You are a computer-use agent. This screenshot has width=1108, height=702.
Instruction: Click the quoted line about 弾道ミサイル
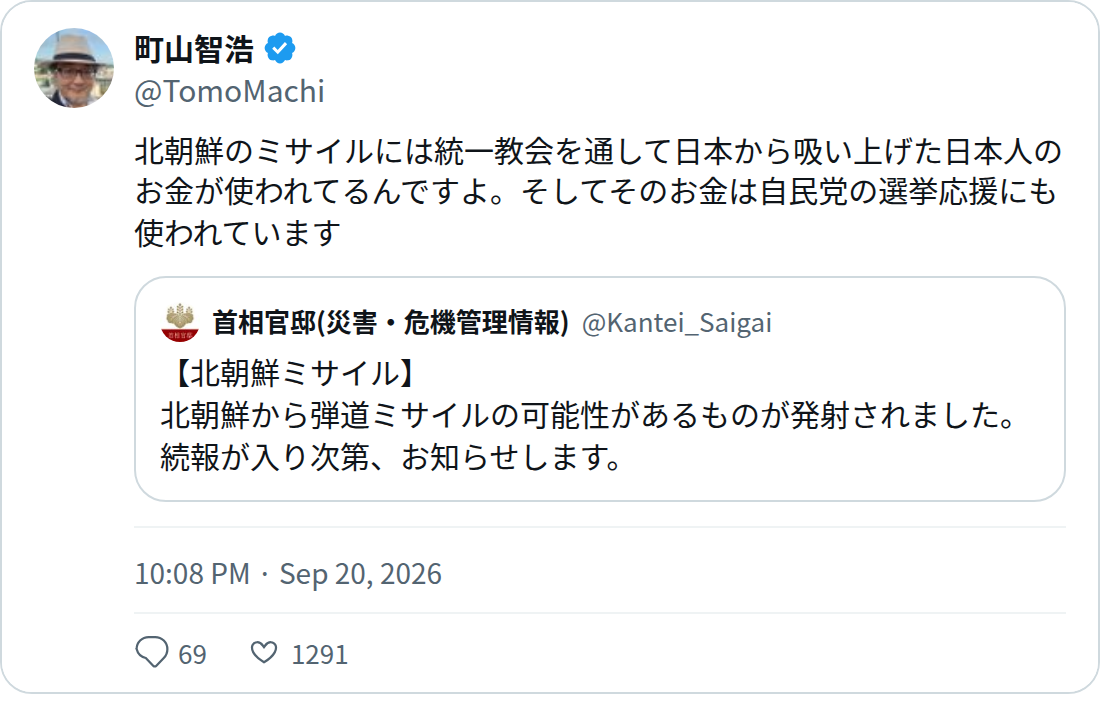[588, 415]
